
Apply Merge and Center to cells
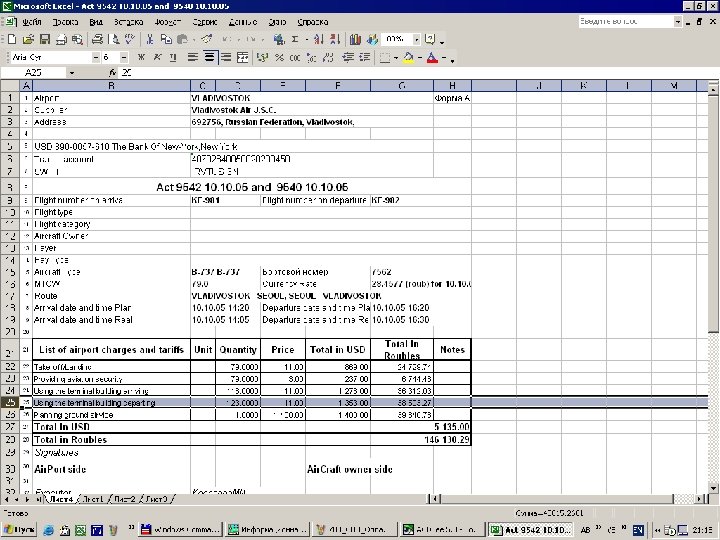[242, 57]
